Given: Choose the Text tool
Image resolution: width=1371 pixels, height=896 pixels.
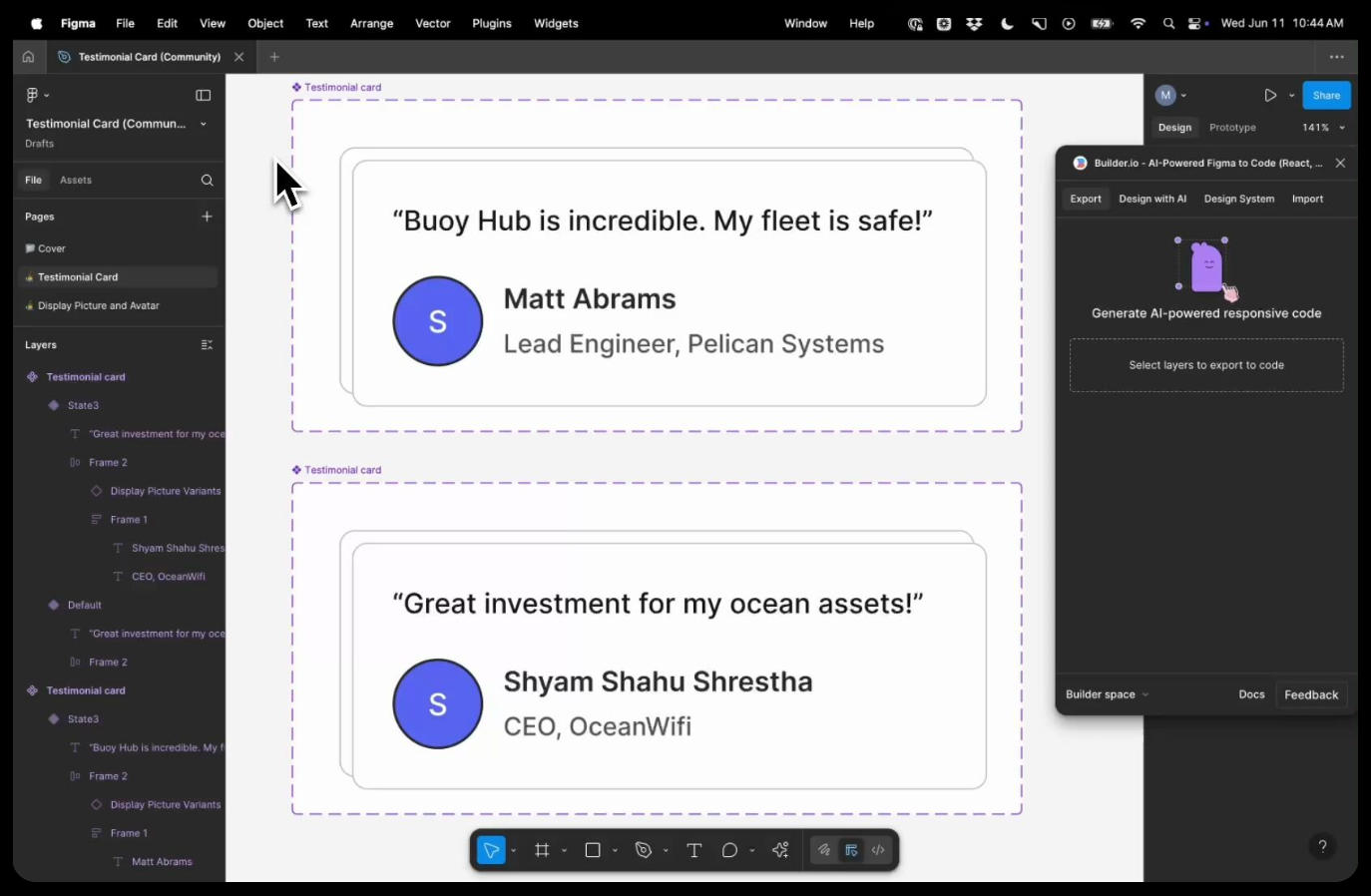Looking at the screenshot, I should (694, 850).
